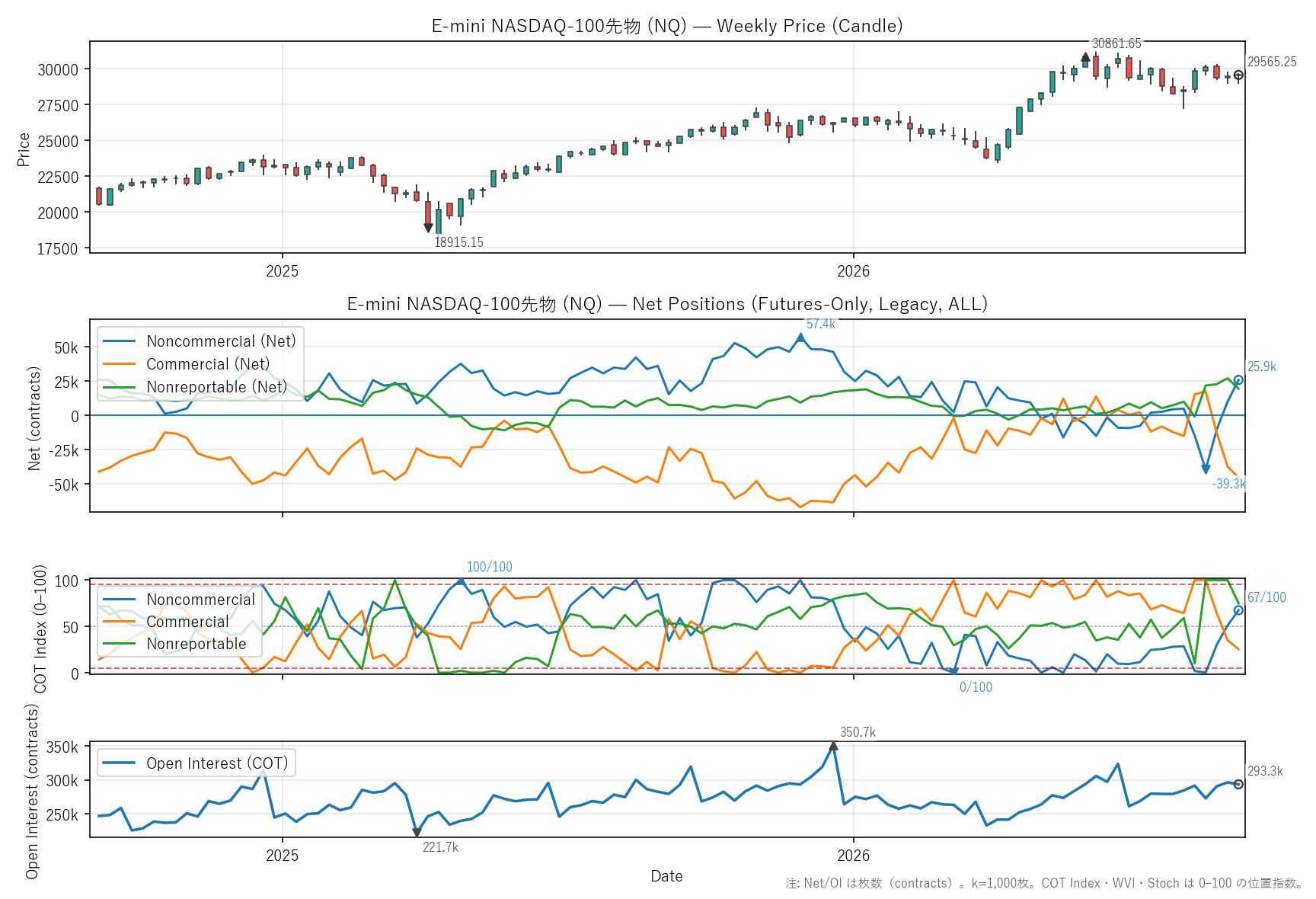Viewport: 1316px width, 899px height.
Task: Select the 18915.15 price low annotation
Action: pyautogui.click(x=458, y=242)
